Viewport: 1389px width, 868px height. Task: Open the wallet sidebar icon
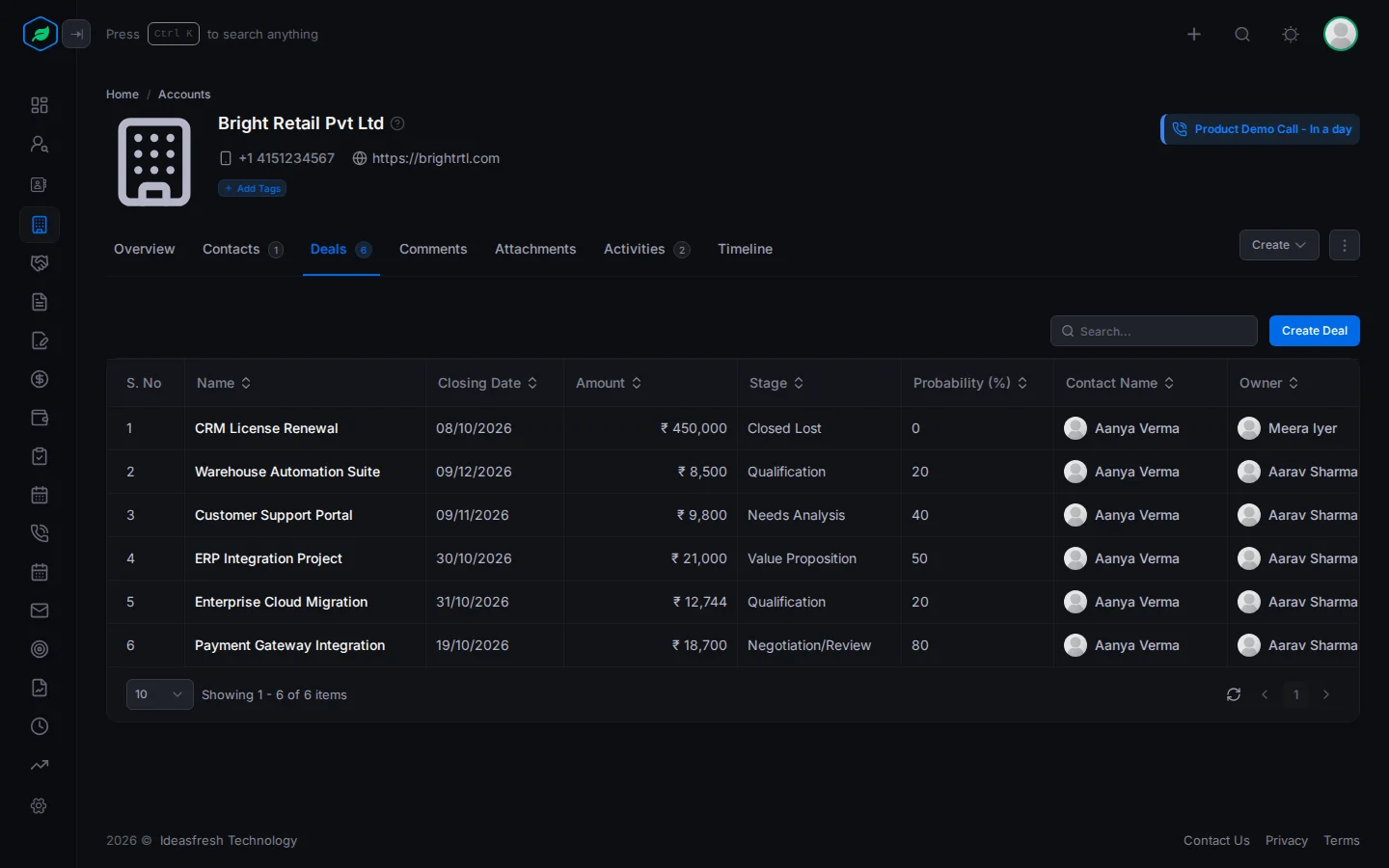(40, 418)
